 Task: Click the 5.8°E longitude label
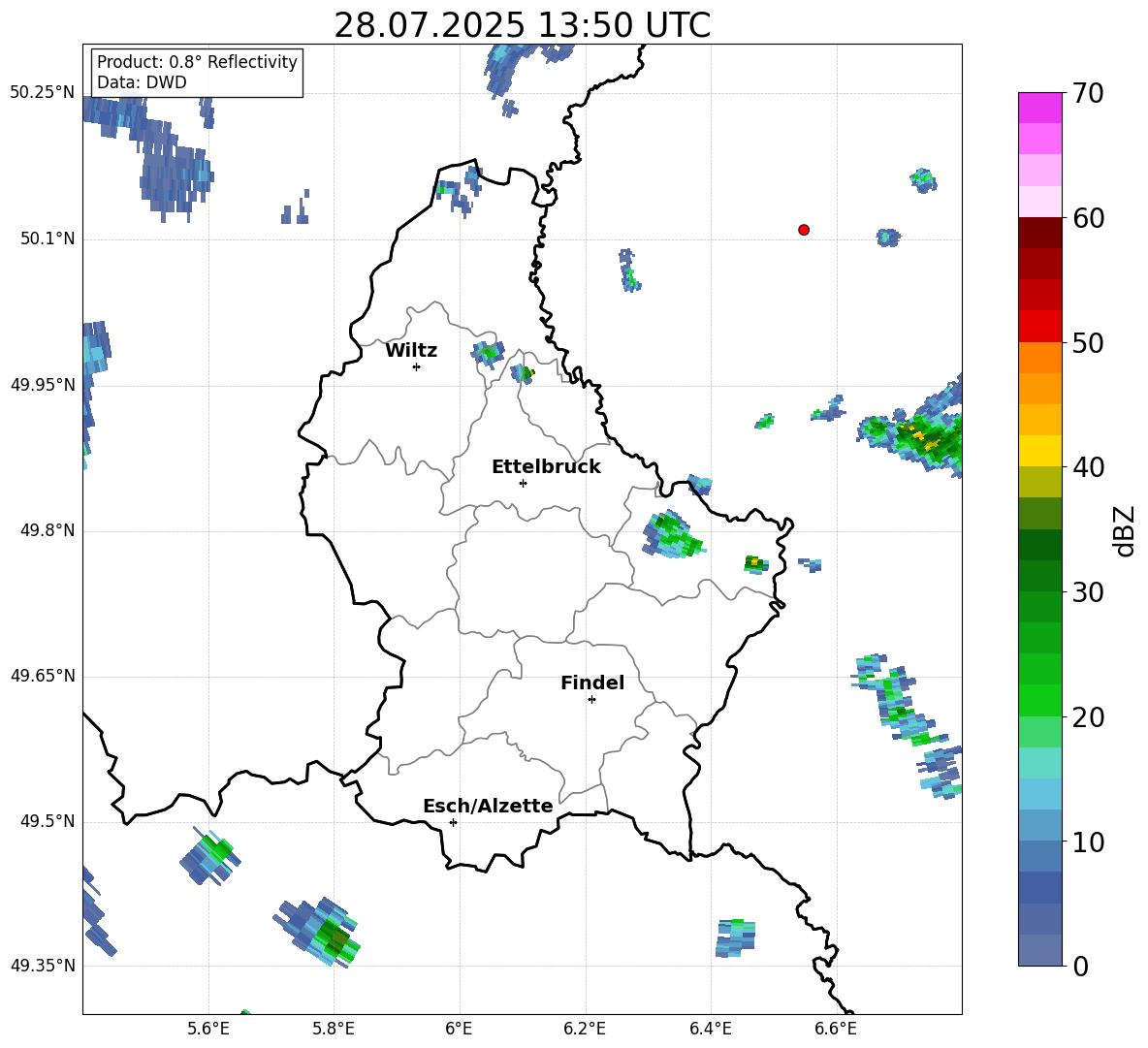[334, 1029]
